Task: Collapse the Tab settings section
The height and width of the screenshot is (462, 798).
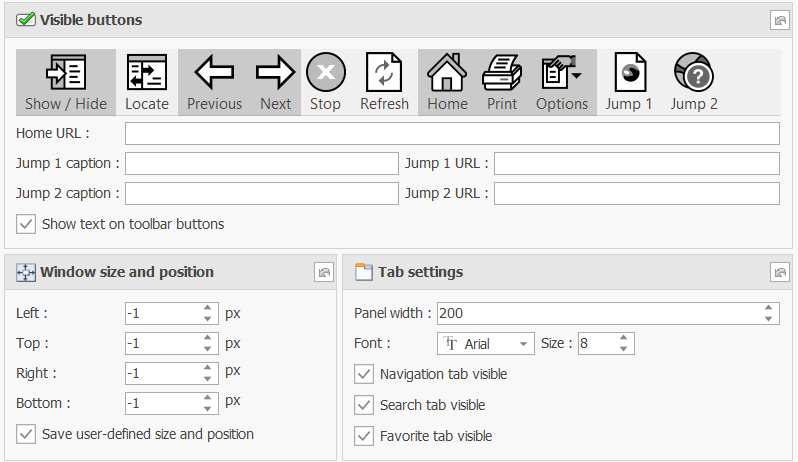Action: point(780,273)
